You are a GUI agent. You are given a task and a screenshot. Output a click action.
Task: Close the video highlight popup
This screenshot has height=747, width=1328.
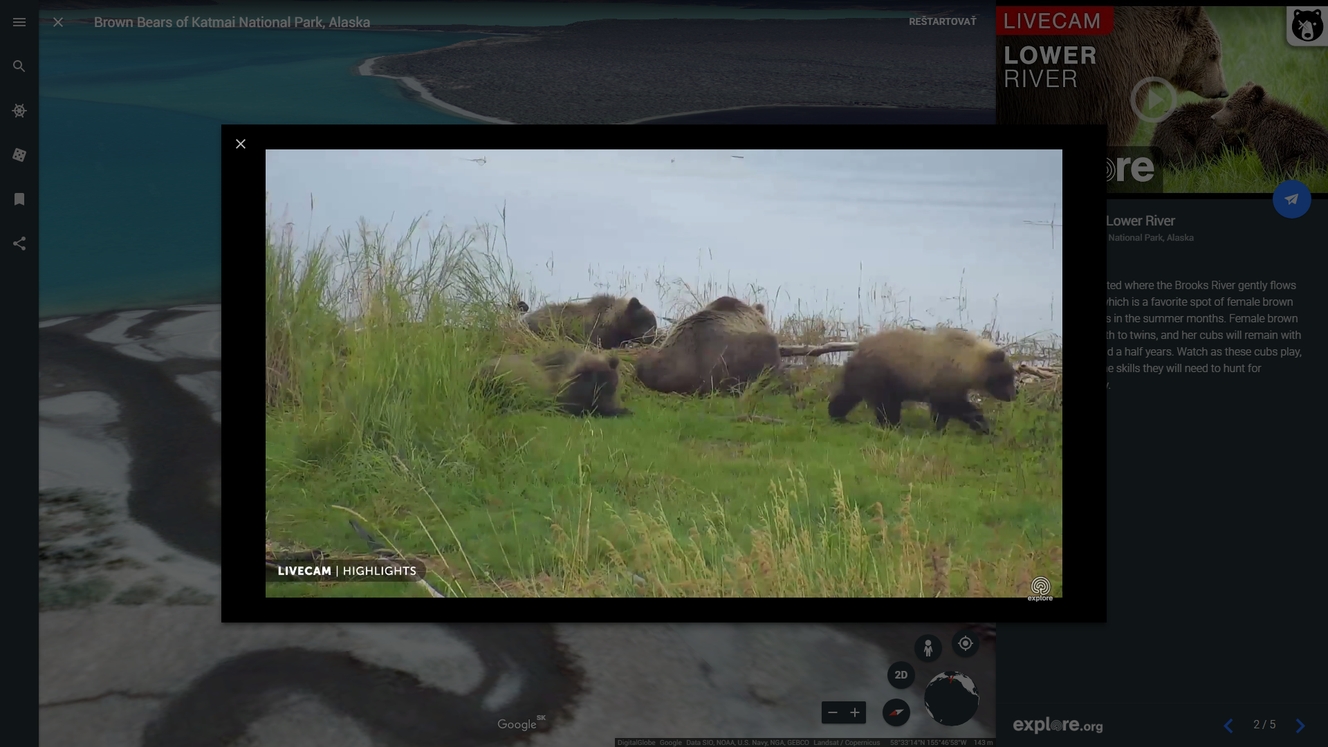[x=240, y=144]
